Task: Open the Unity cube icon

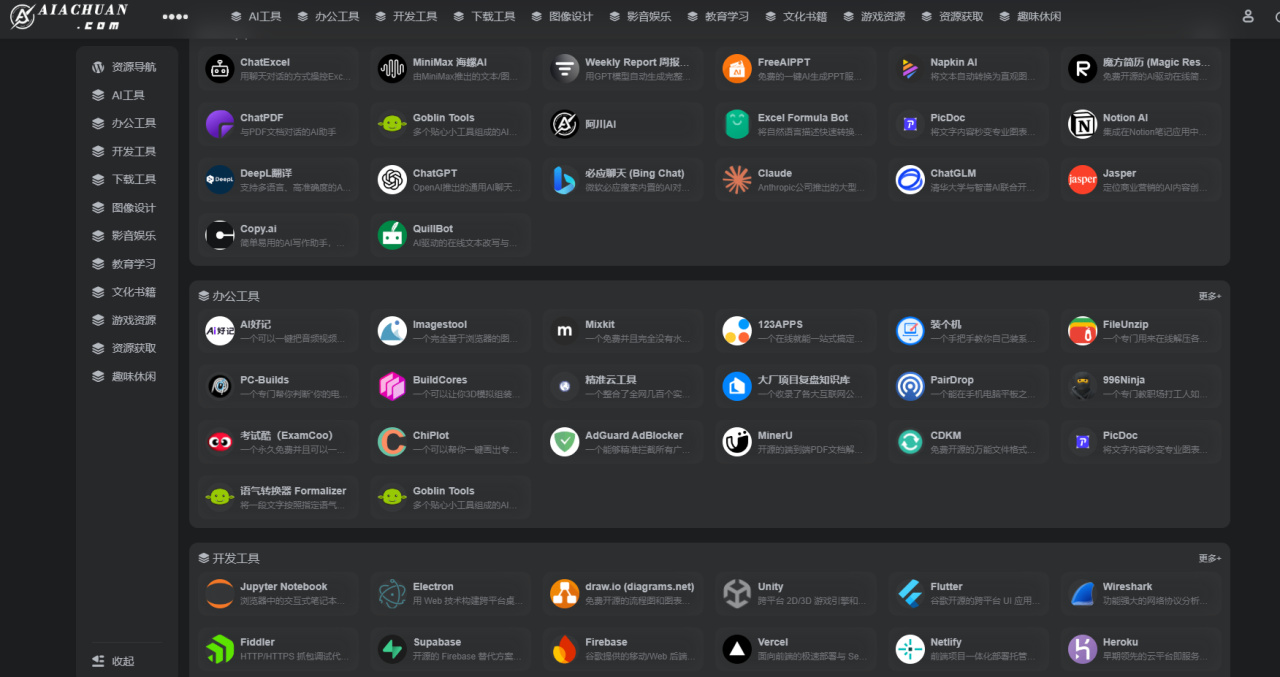Action: 737,593
